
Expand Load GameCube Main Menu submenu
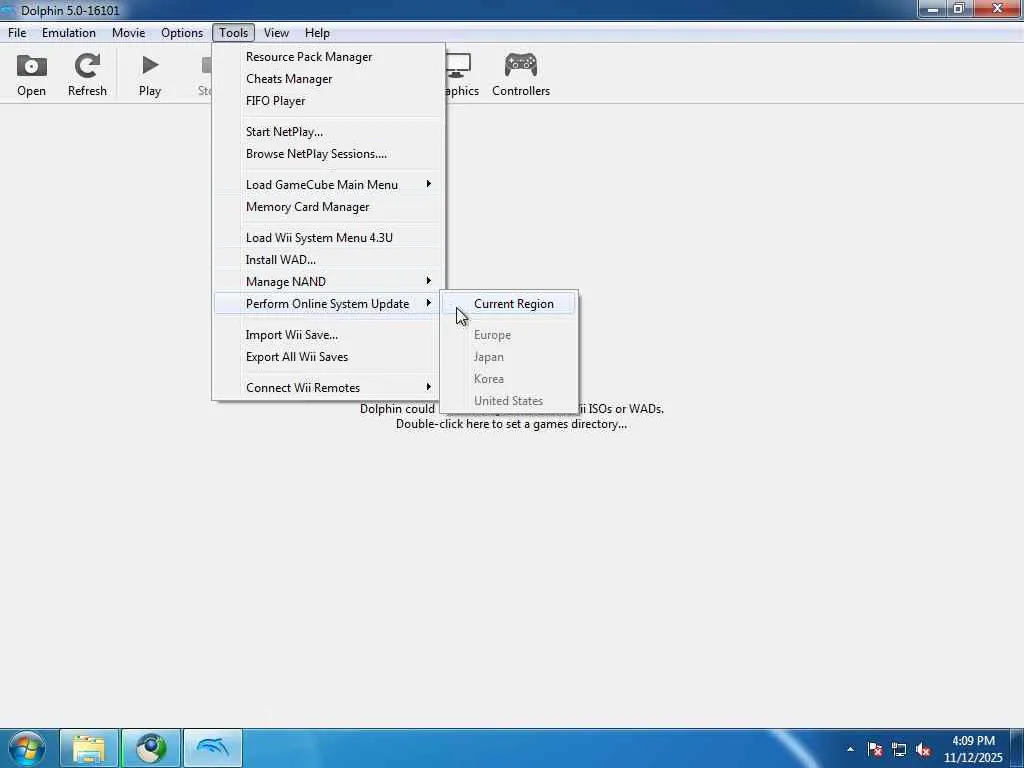pyautogui.click(x=328, y=185)
